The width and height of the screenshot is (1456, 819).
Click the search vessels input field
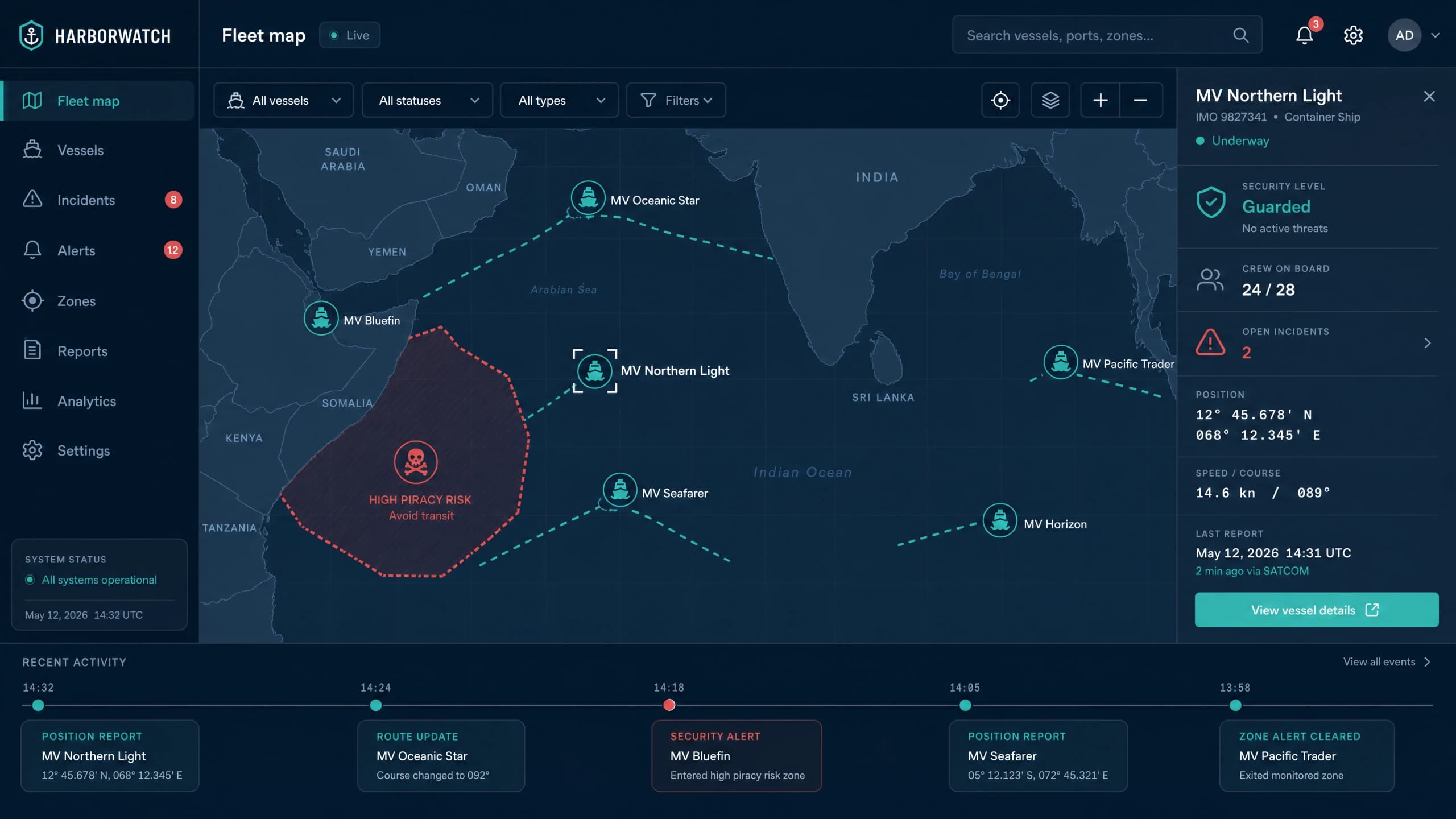1107,35
